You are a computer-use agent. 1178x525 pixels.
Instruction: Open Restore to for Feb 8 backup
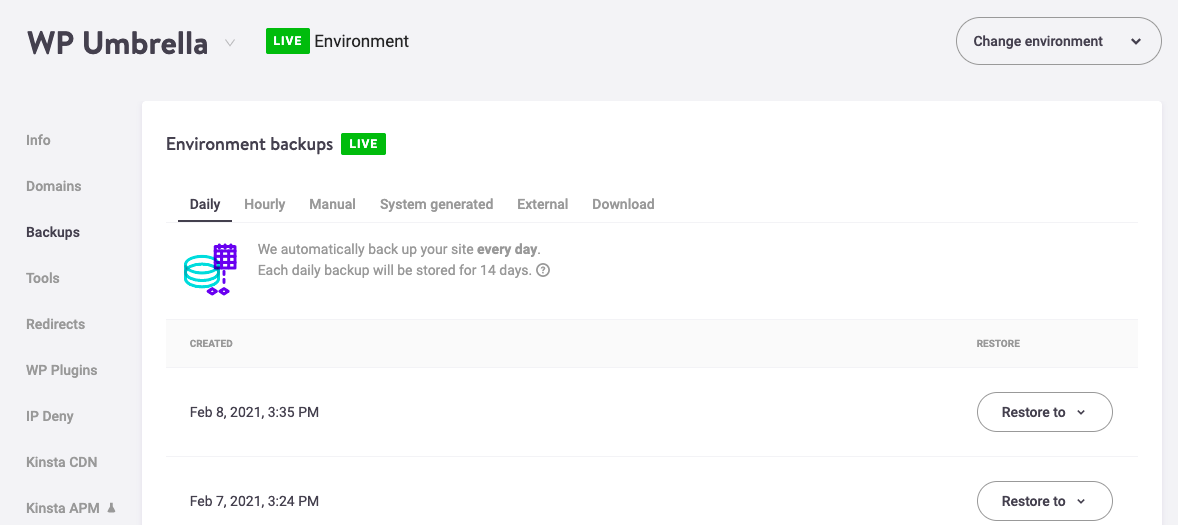1044,412
